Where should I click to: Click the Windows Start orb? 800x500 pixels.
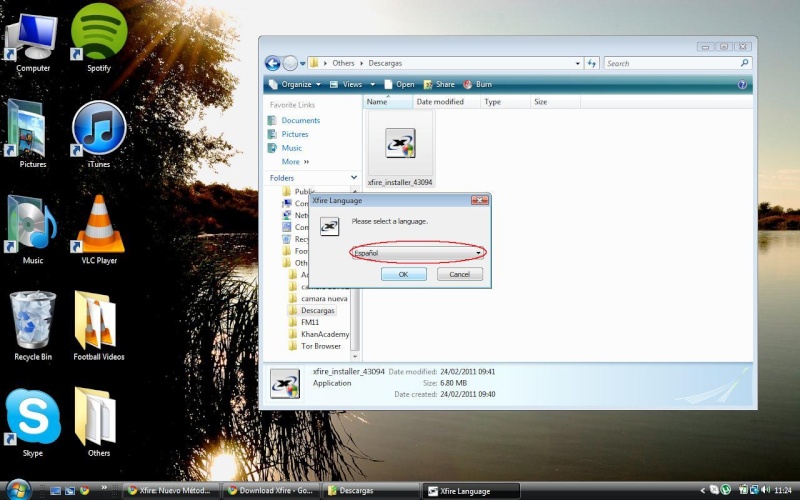(x=18, y=490)
